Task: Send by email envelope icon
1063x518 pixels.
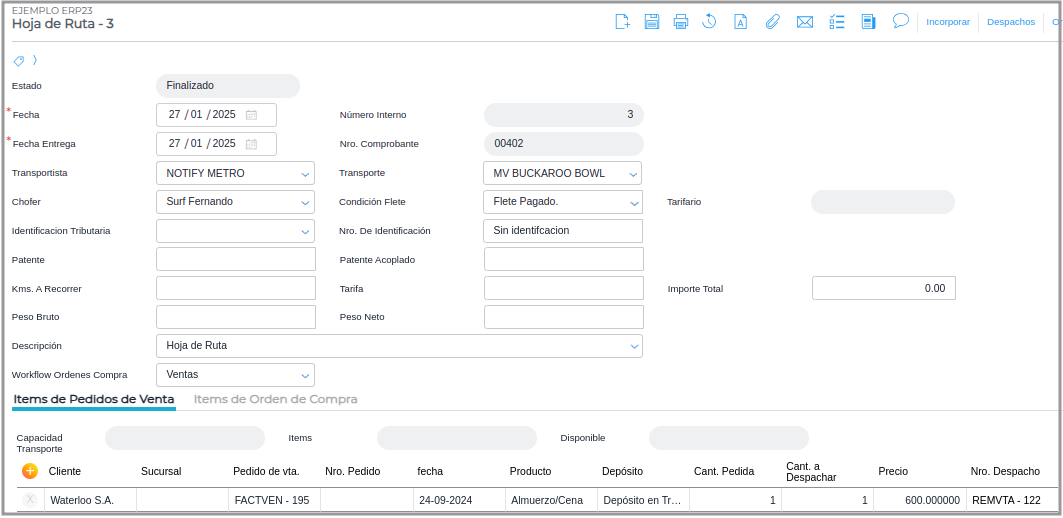Action: 804,22
